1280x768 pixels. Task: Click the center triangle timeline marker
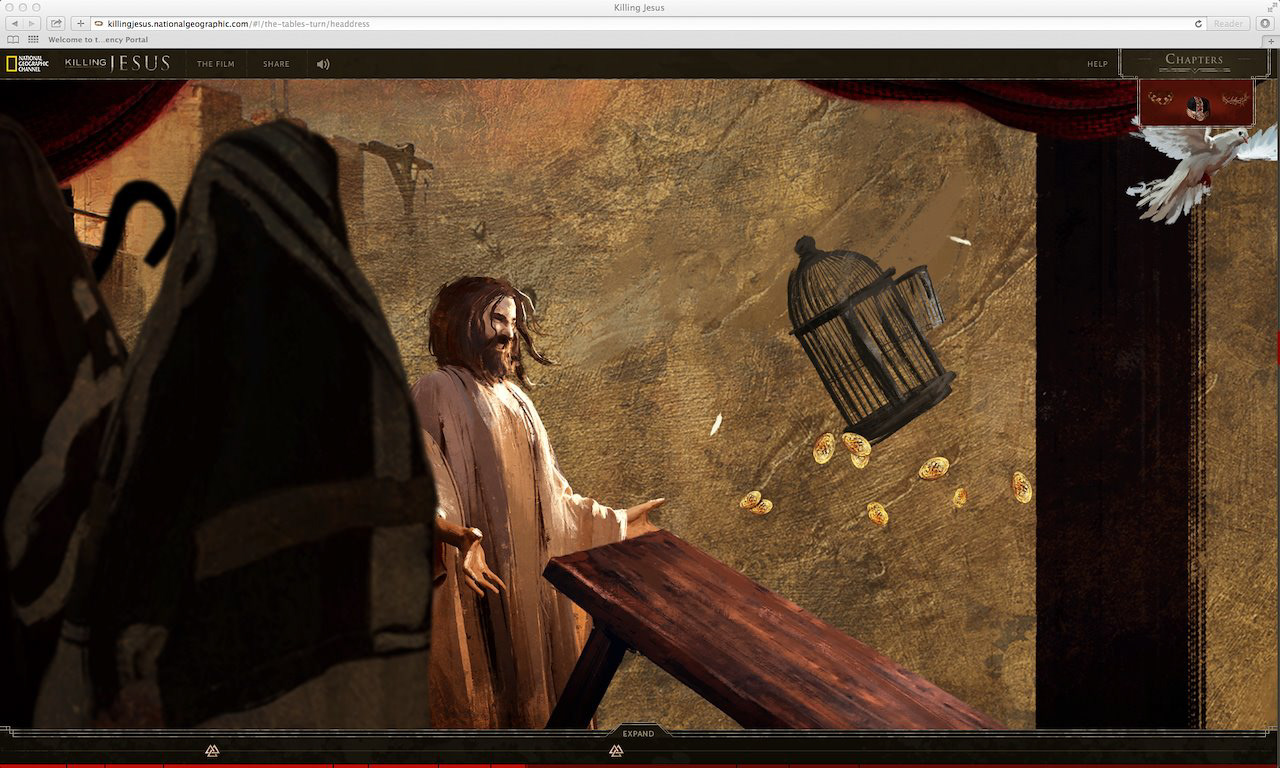tap(616, 750)
